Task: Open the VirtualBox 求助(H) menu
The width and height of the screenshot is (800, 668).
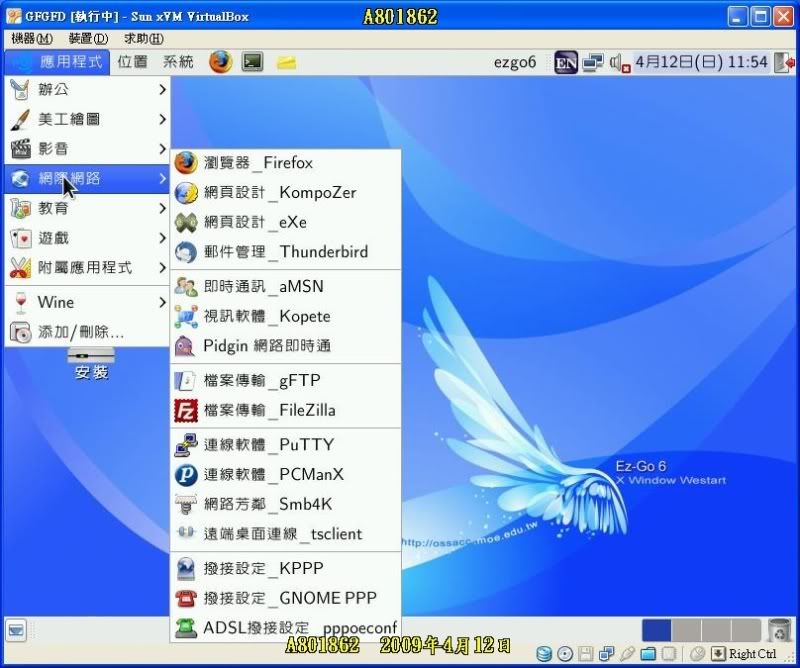Action: (143, 38)
